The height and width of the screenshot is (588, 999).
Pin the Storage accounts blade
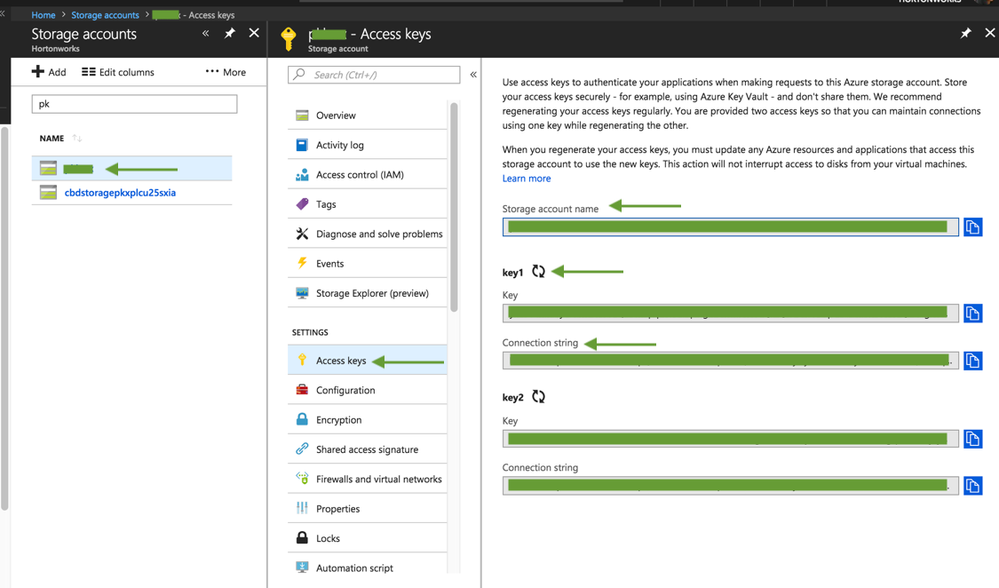pyautogui.click(x=230, y=34)
